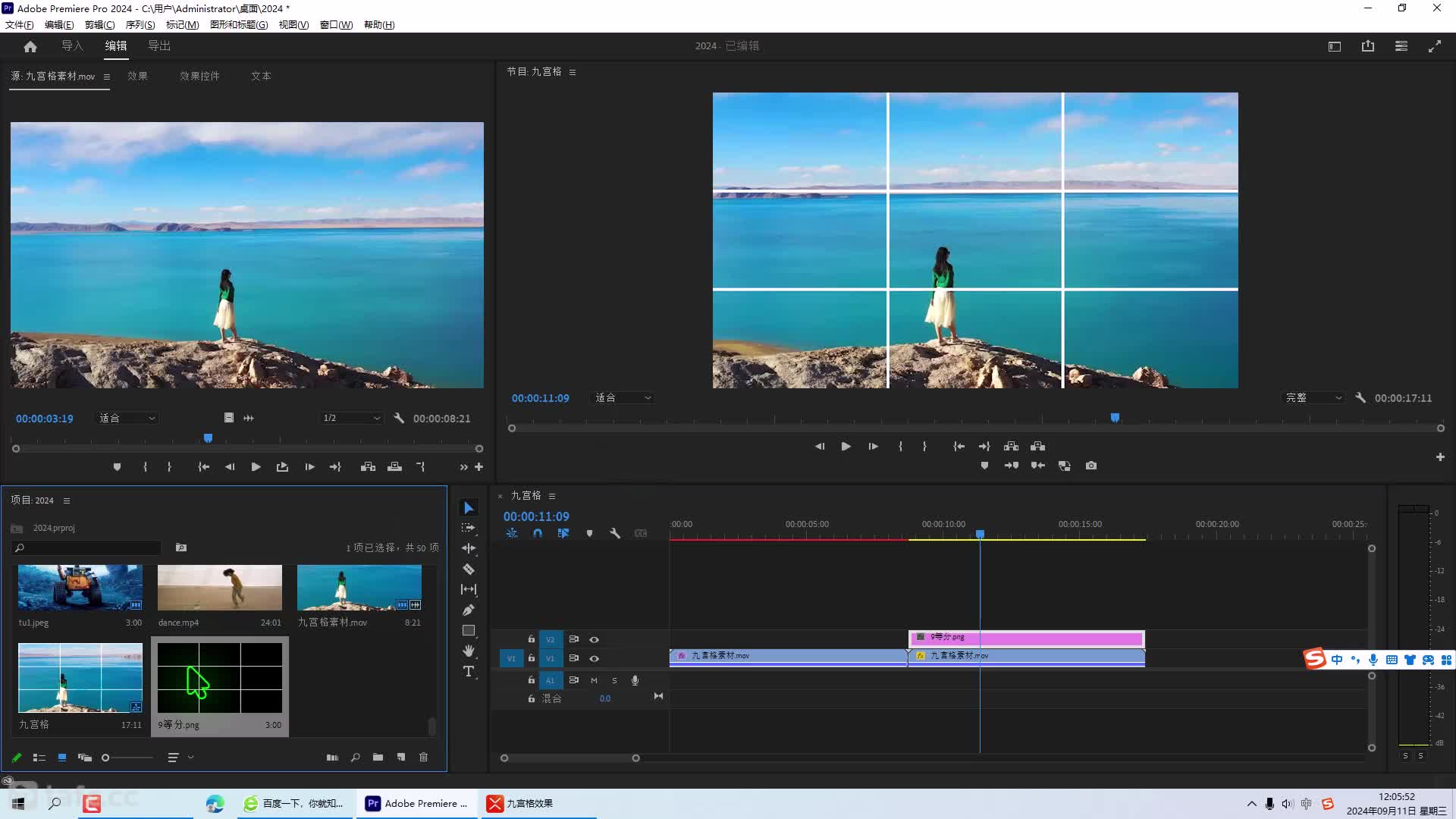Viewport: 1456px width, 819px height.
Task: Click Export Frame camera icon in Program monitor
Action: 1090,466
